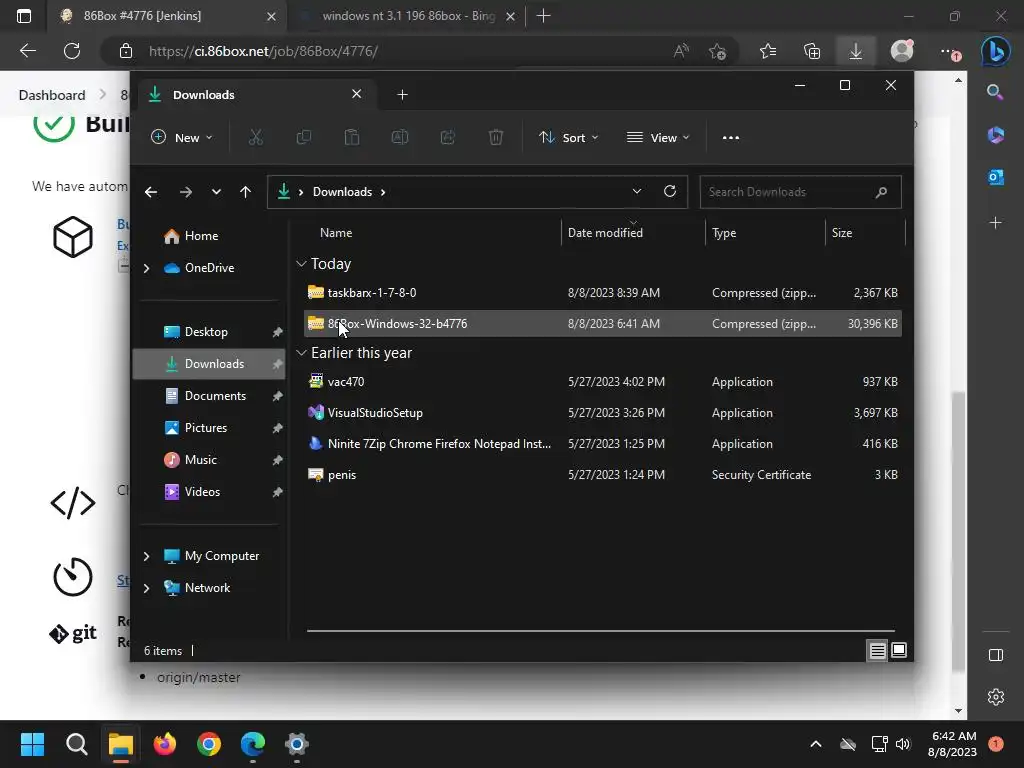This screenshot has height=768, width=1024.
Task: Open a new Edge browser tab
Action: [x=543, y=16]
